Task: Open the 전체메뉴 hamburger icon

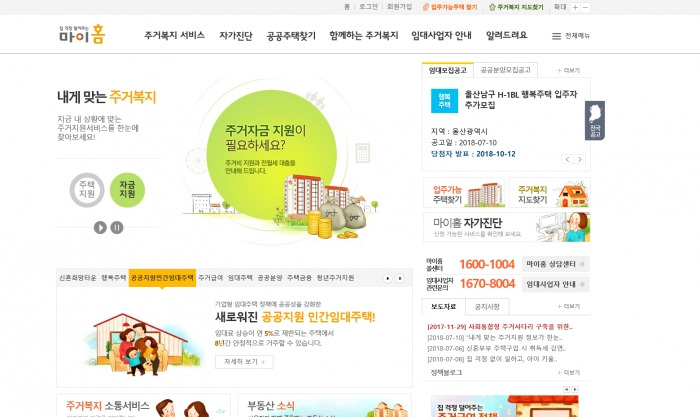Action: tap(556, 36)
